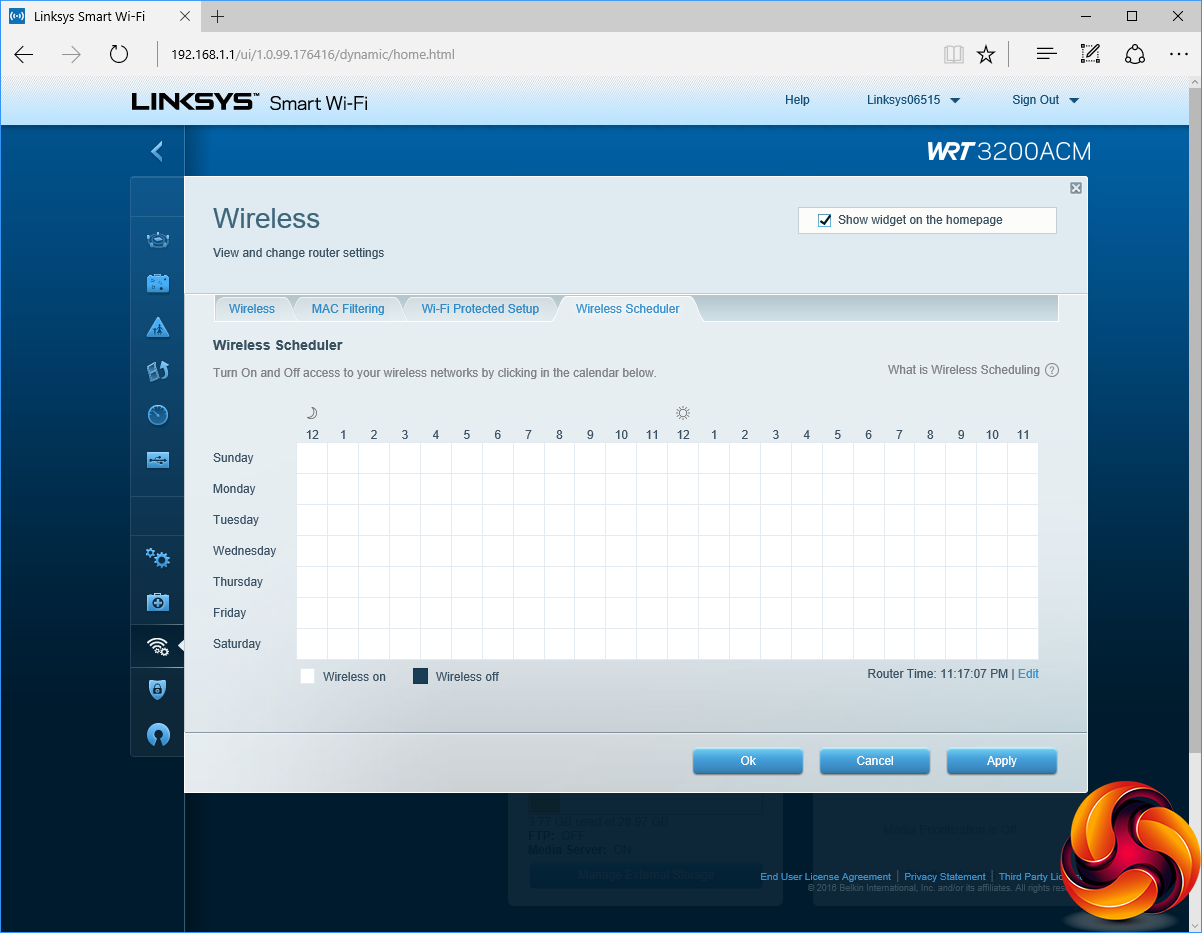Click the dark Wireless off legend swatch
Image resolution: width=1202 pixels, height=933 pixels.
click(421, 677)
